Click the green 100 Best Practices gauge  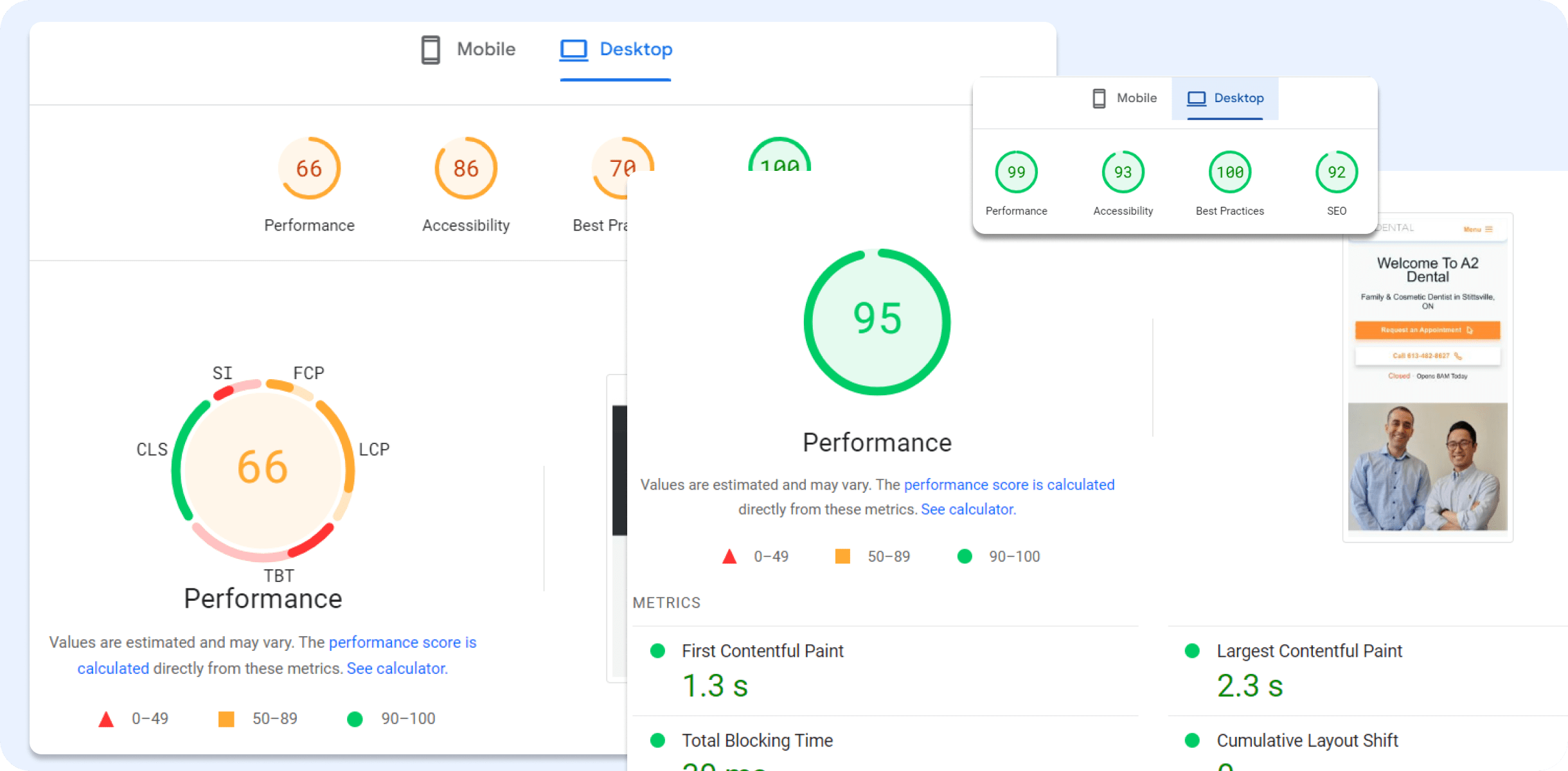click(1229, 172)
